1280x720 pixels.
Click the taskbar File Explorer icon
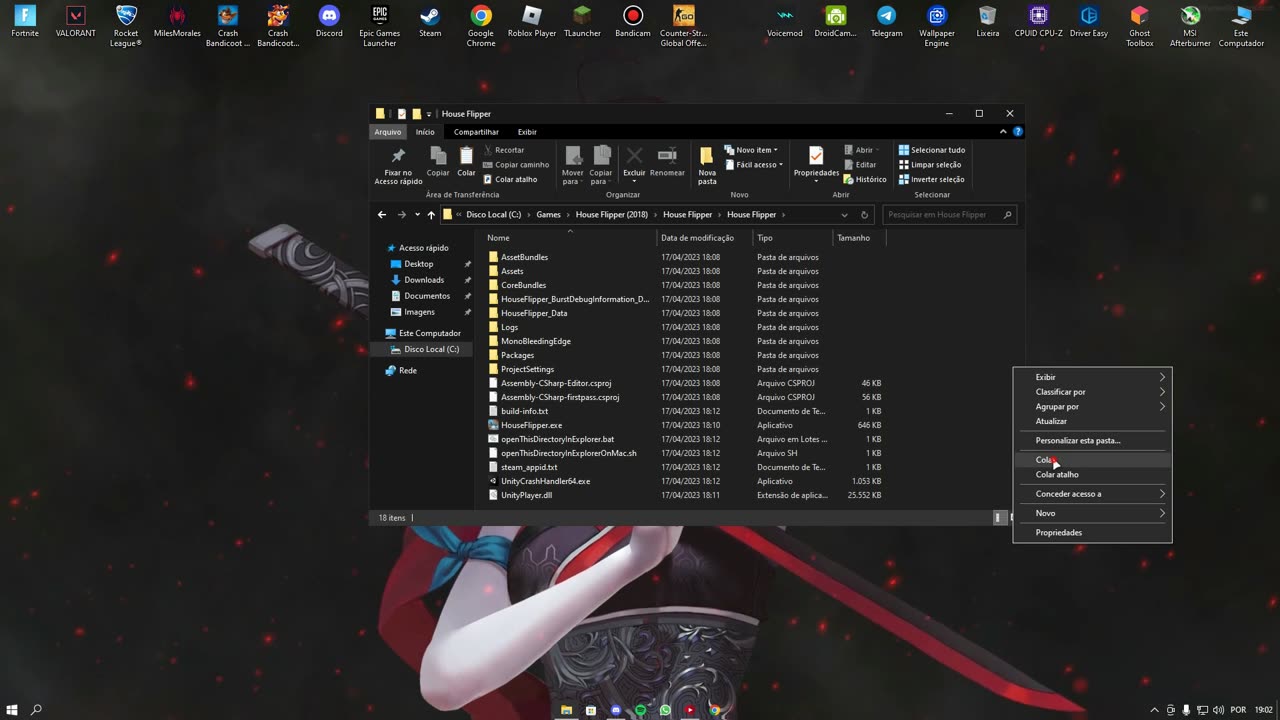click(x=567, y=710)
